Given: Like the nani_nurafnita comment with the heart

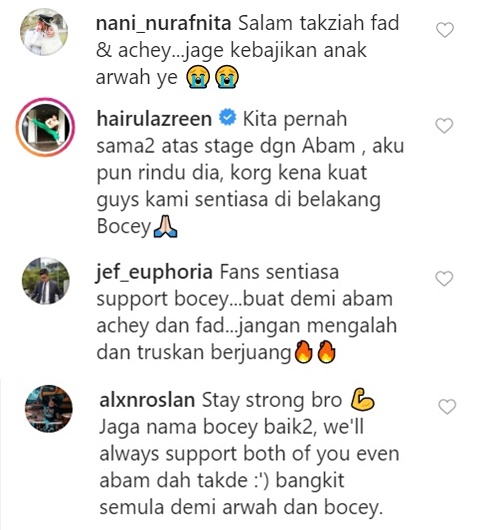Looking at the screenshot, I should tap(445, 30).
